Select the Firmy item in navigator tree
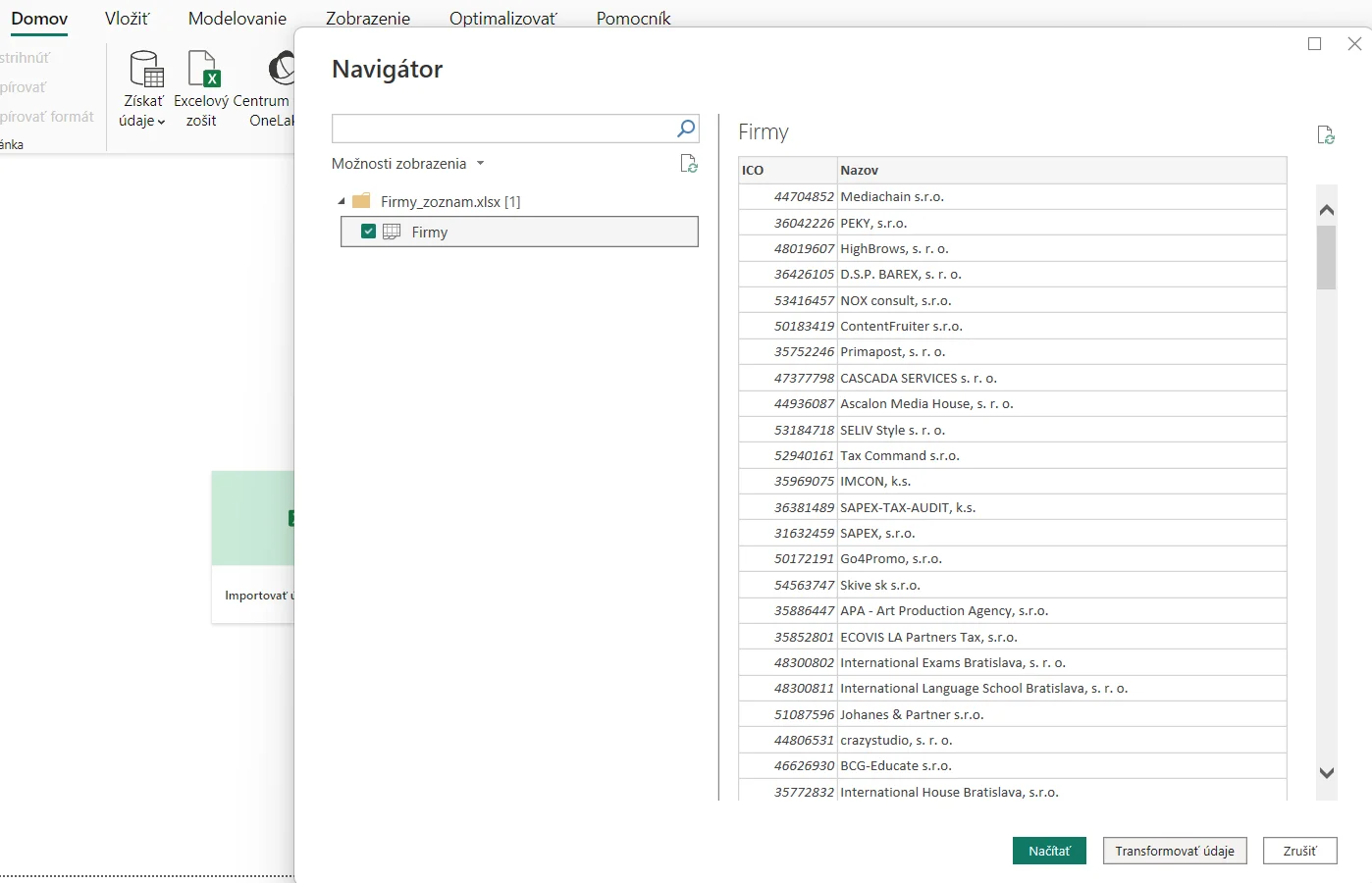Screen dimensions: 1372x883 tap(519, 232)
